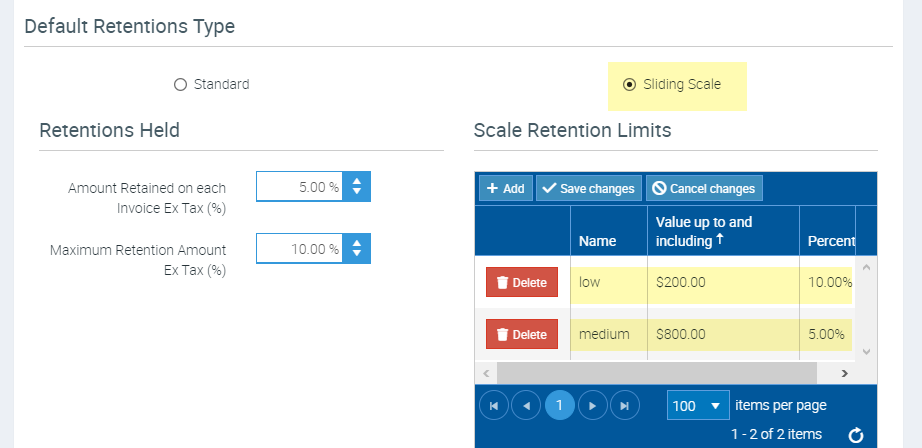
Task: Click the Amount Retained percentage field
Action: 300,187
